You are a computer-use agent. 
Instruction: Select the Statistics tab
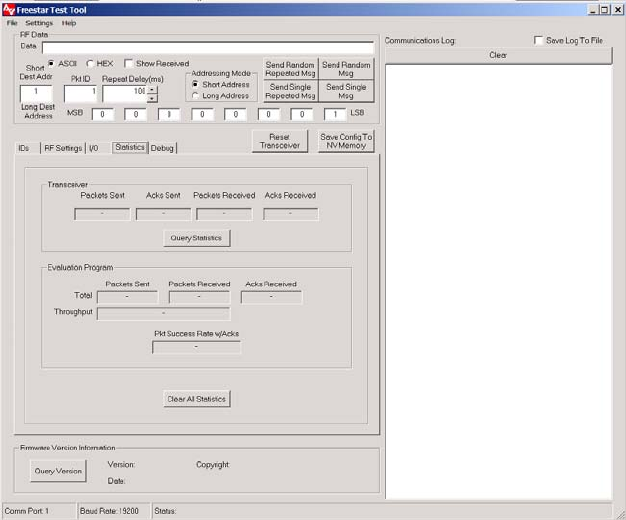(x=130, y=147)
